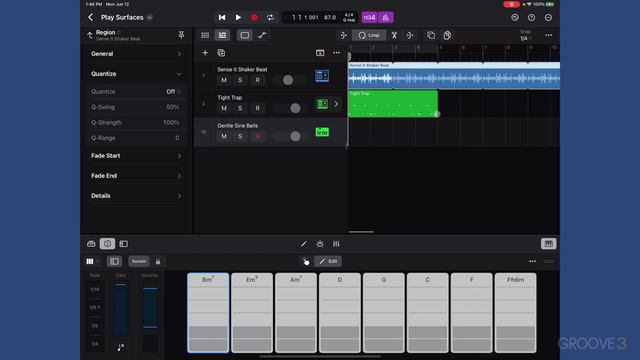This screenshot has width=640, height=360.
Task: Toggle the automation curve button
Action: click(262, 35)
